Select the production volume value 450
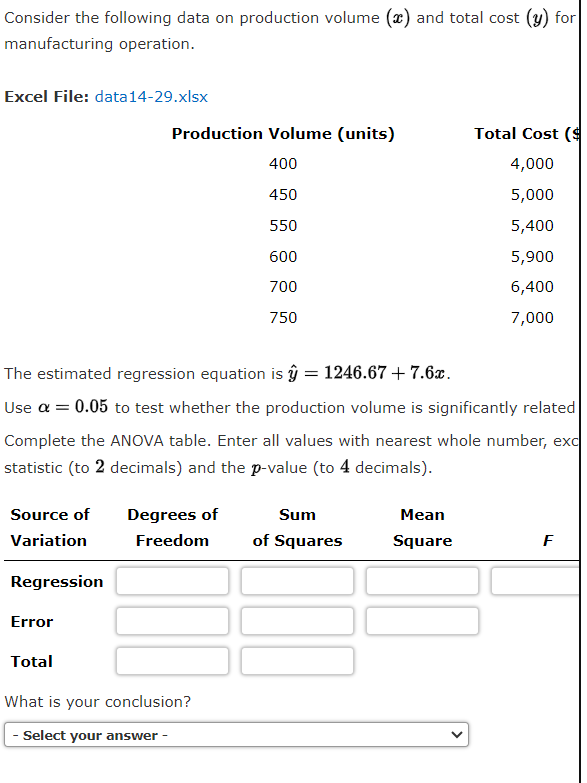The image size is (587, 783). tap(283, 195)
